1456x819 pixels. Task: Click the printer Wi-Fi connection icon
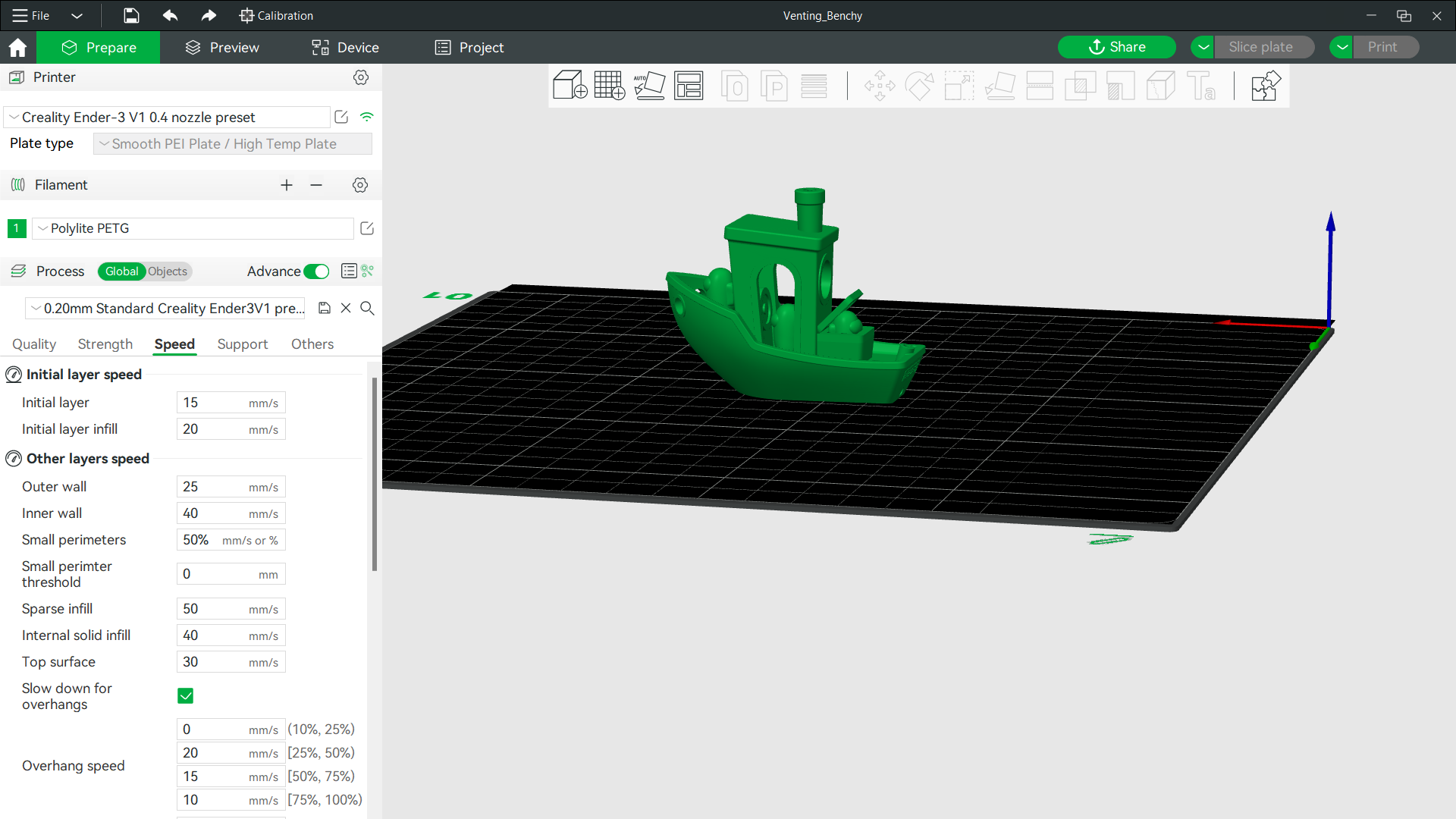(x=367, y=117)
